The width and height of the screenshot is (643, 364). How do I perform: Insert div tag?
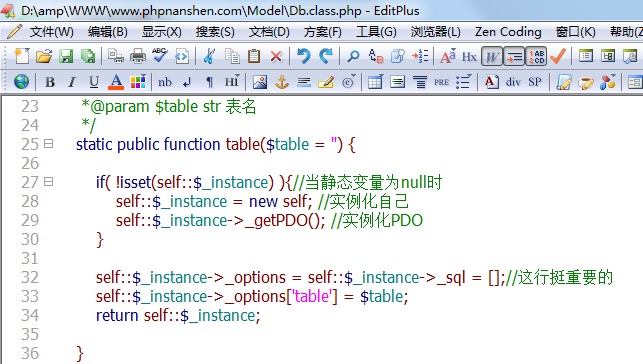(513, 82)
